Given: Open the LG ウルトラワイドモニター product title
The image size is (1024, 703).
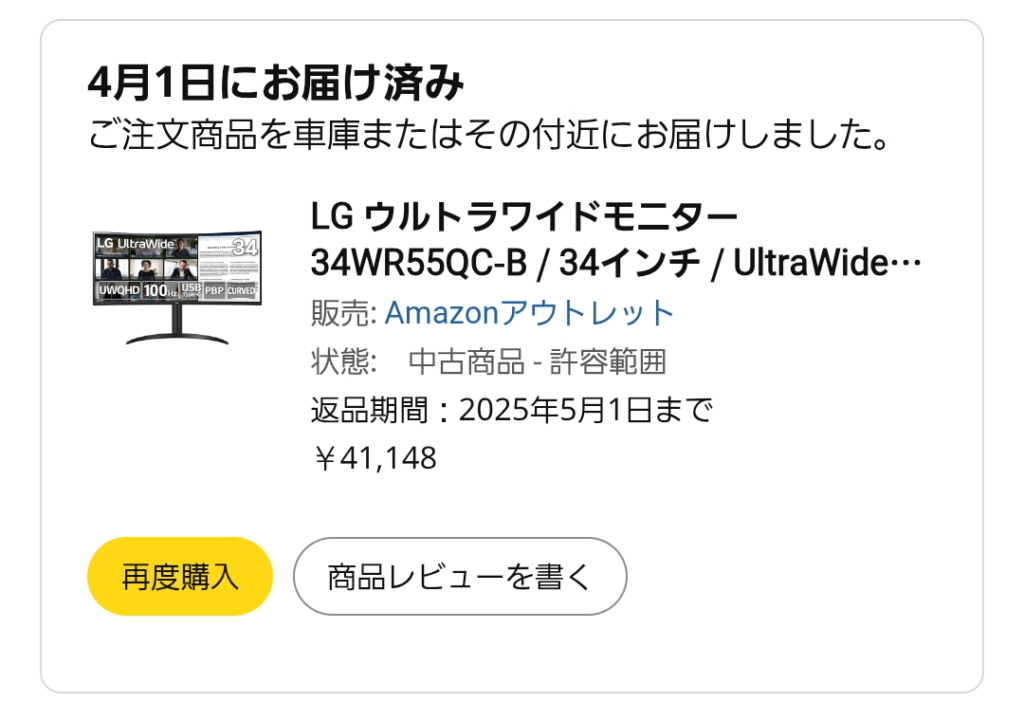Looking at the screenshot, I should click(x=525, y=216).
